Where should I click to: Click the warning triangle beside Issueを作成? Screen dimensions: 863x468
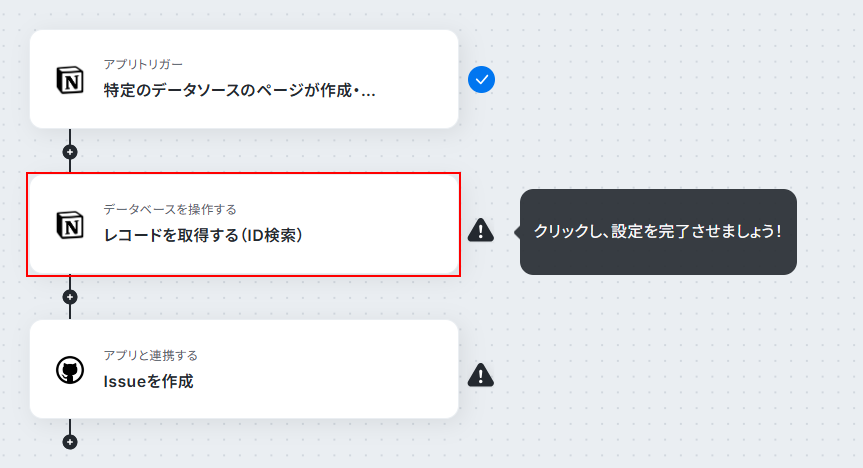coord(480,375)
